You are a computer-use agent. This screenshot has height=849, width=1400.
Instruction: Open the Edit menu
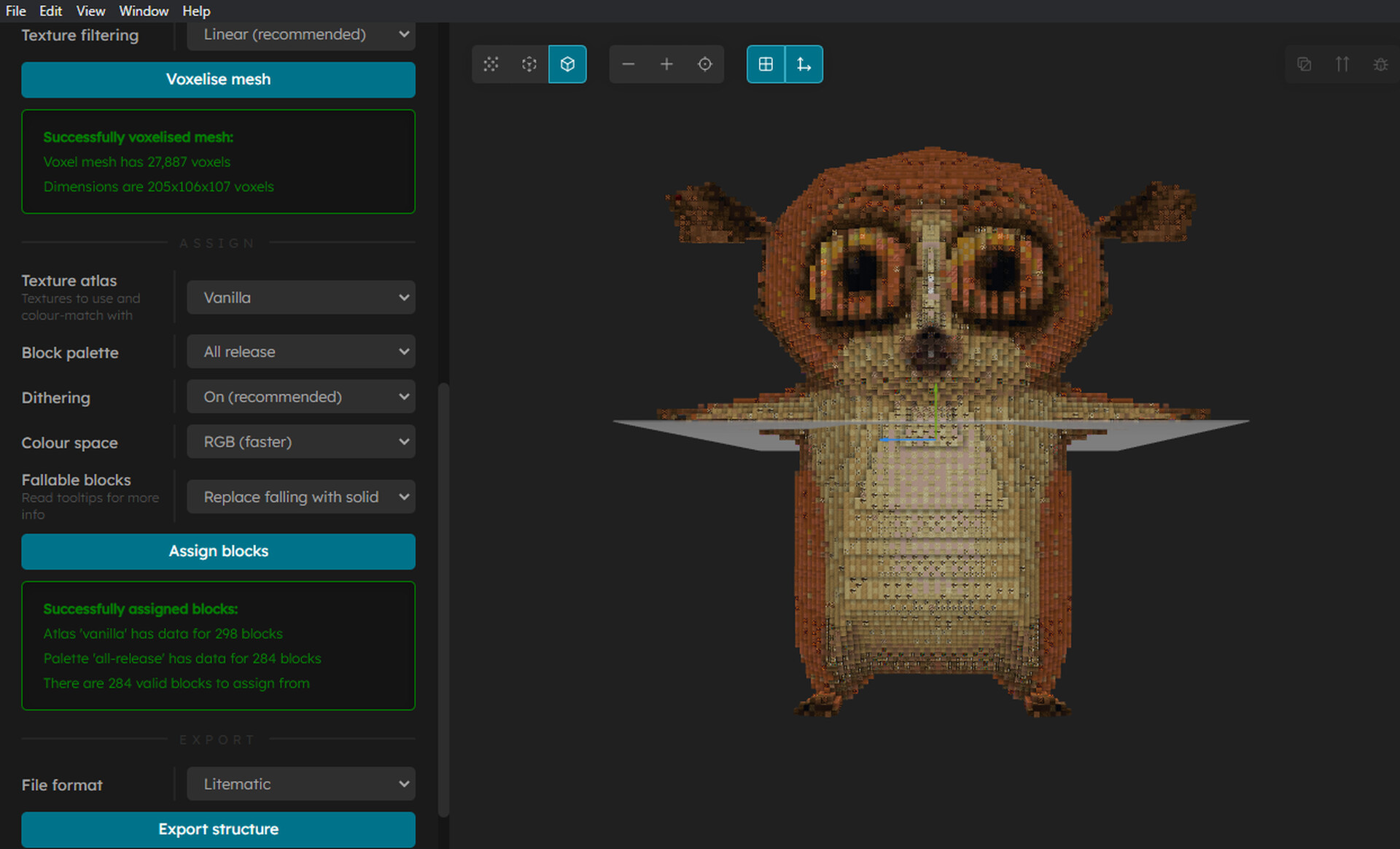(50, 11)
